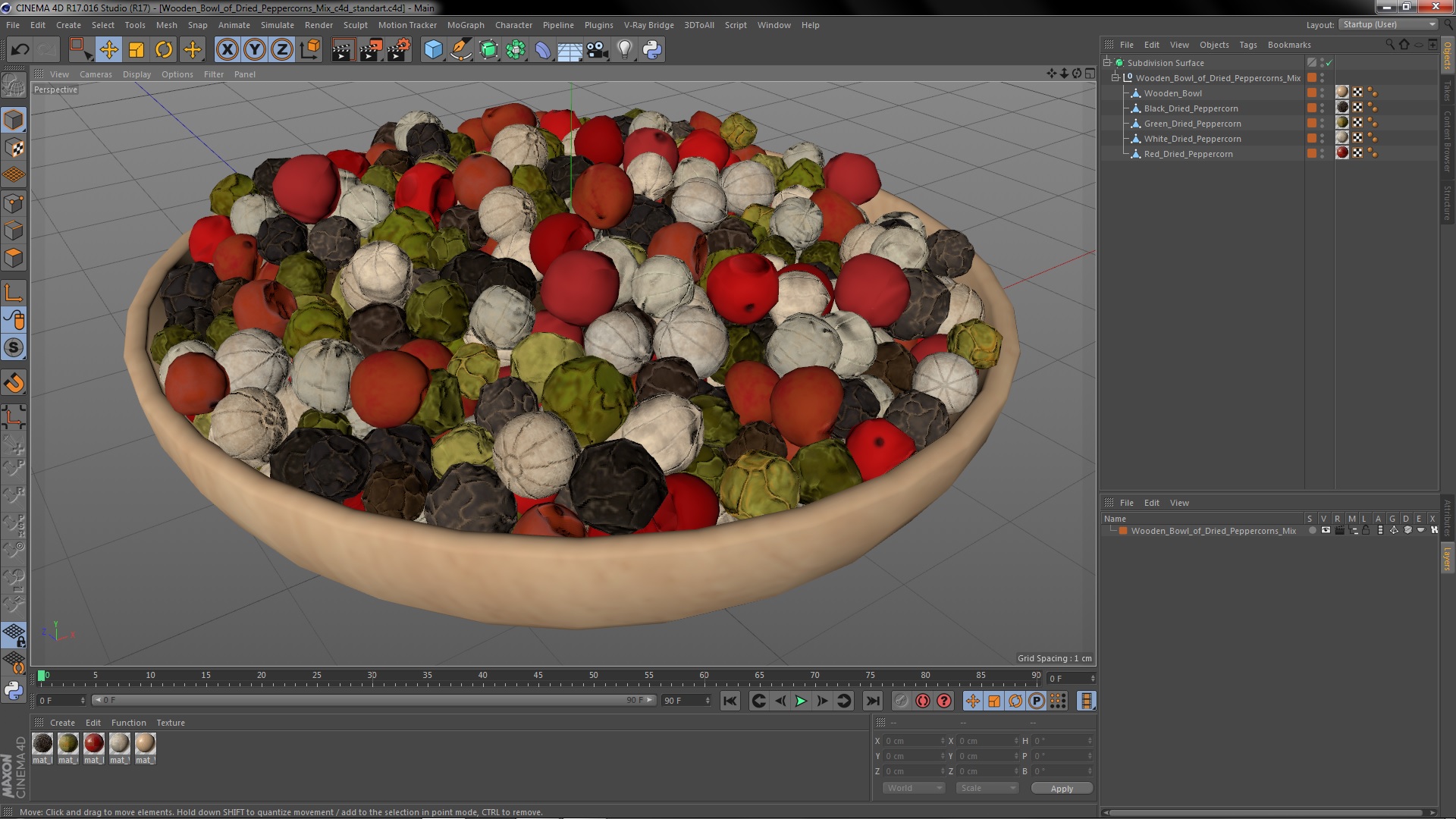Play the animation forward
The image size is (1456, 819).
pyautogui.click(x=801, y=701)
